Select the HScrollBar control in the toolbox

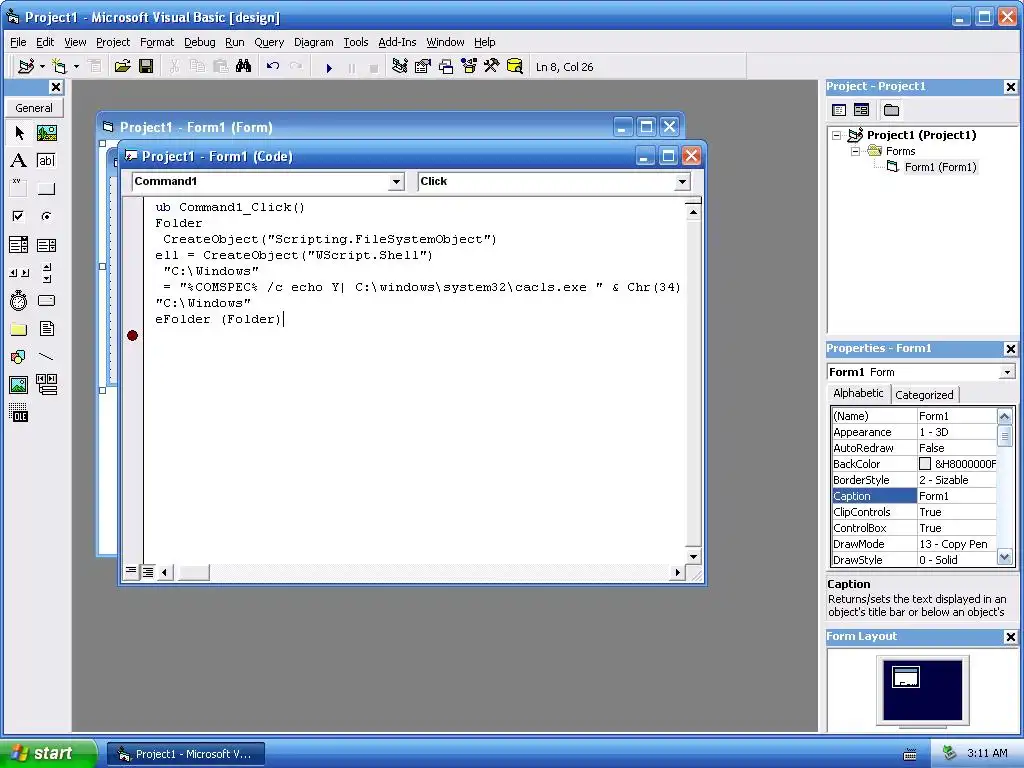19,273
